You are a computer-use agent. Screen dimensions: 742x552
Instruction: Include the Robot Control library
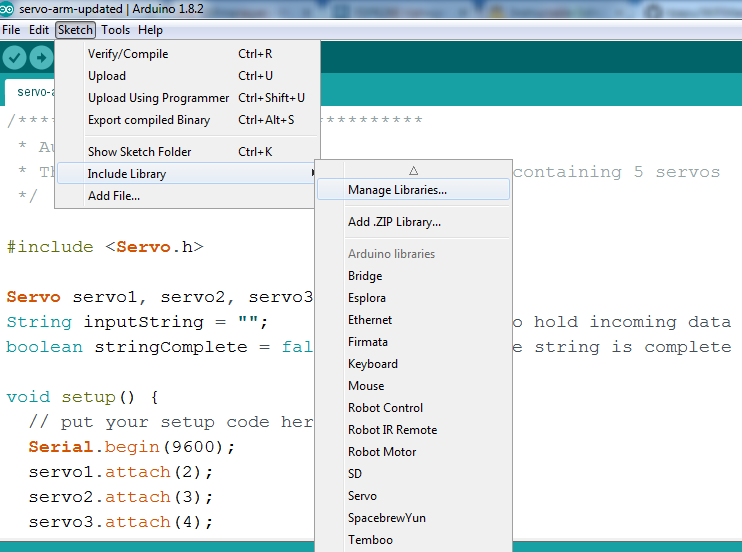point(414,408)
